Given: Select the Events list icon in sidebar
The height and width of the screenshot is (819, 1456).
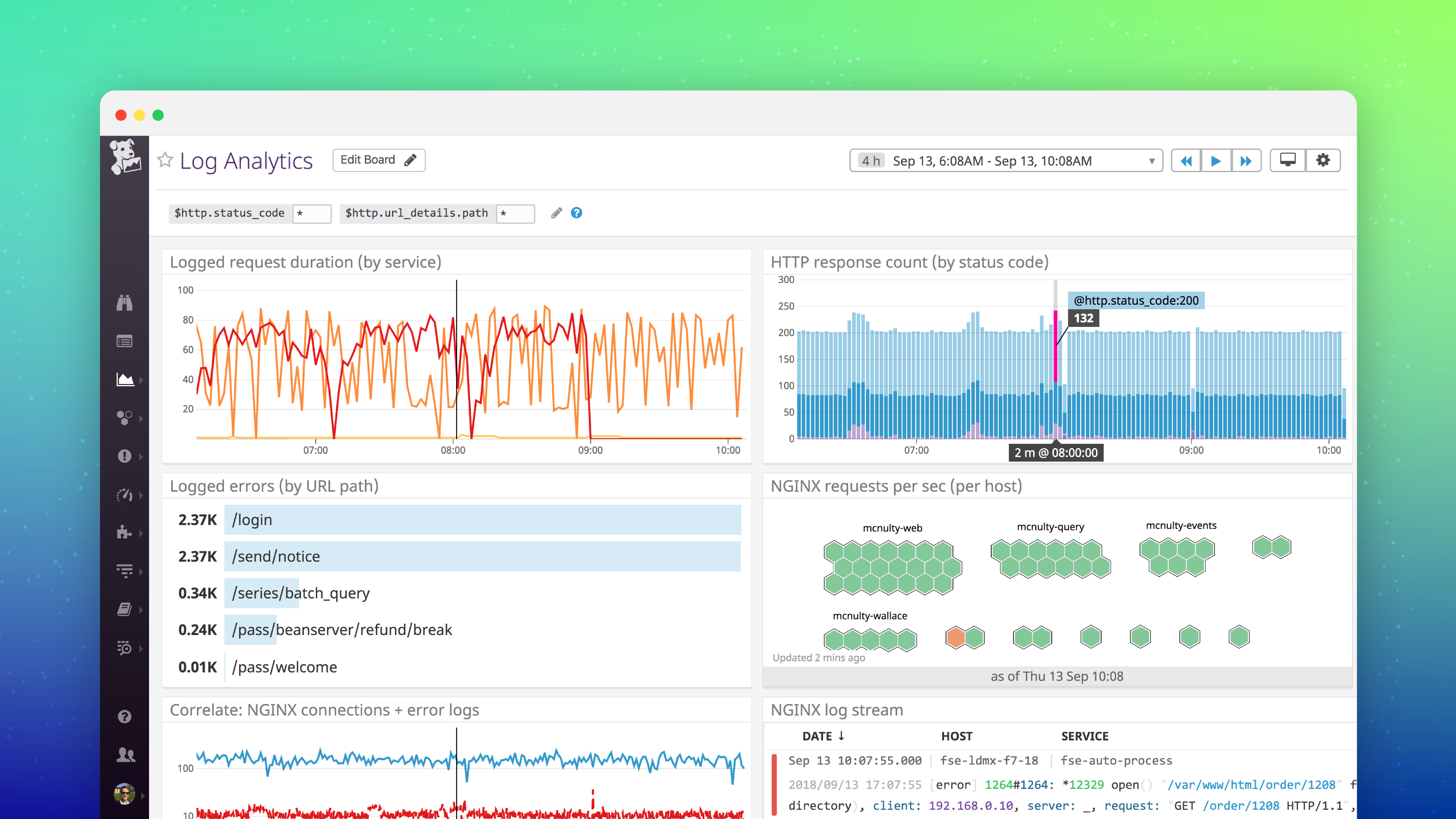Looking at the screenshot, I should (x=125, y=341).
